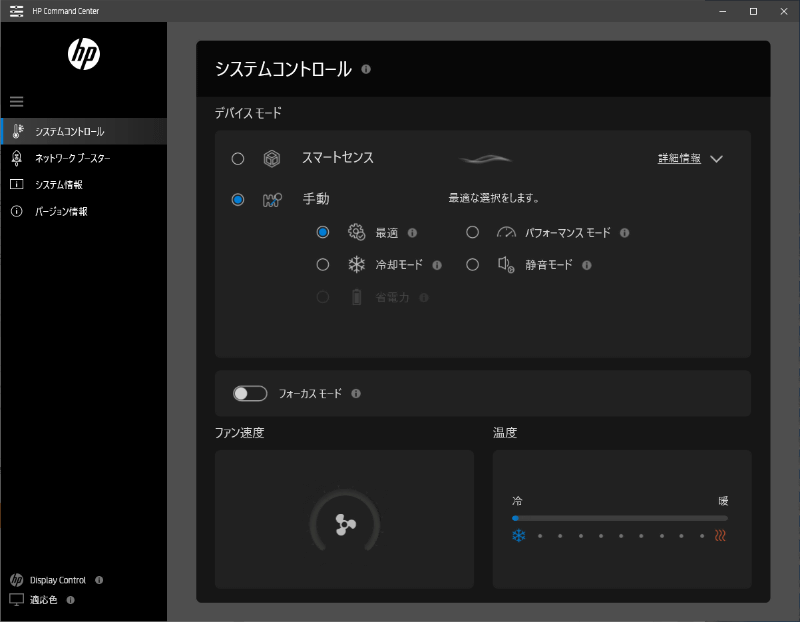The image size is (800, 622).
Task: Click the snowflake icon on the temperature scale
Action: coord(517,536)
